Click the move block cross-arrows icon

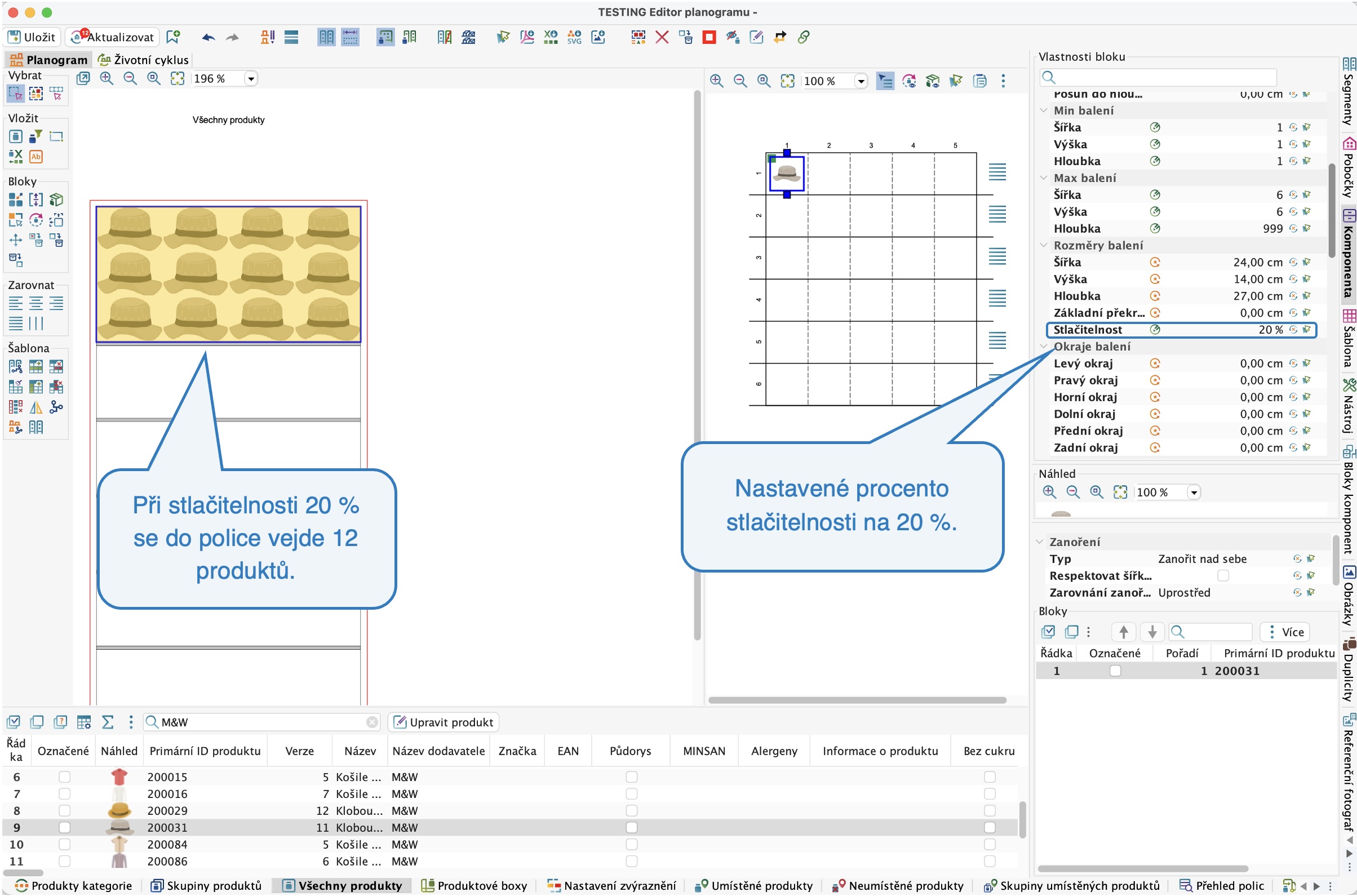click(x=15, y=239)
